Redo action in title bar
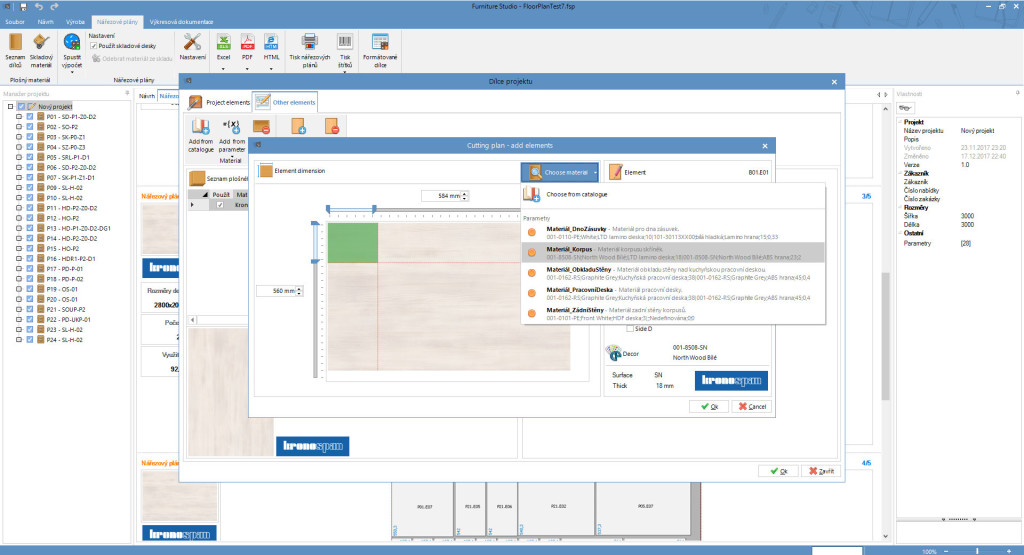 click(54, 7)
